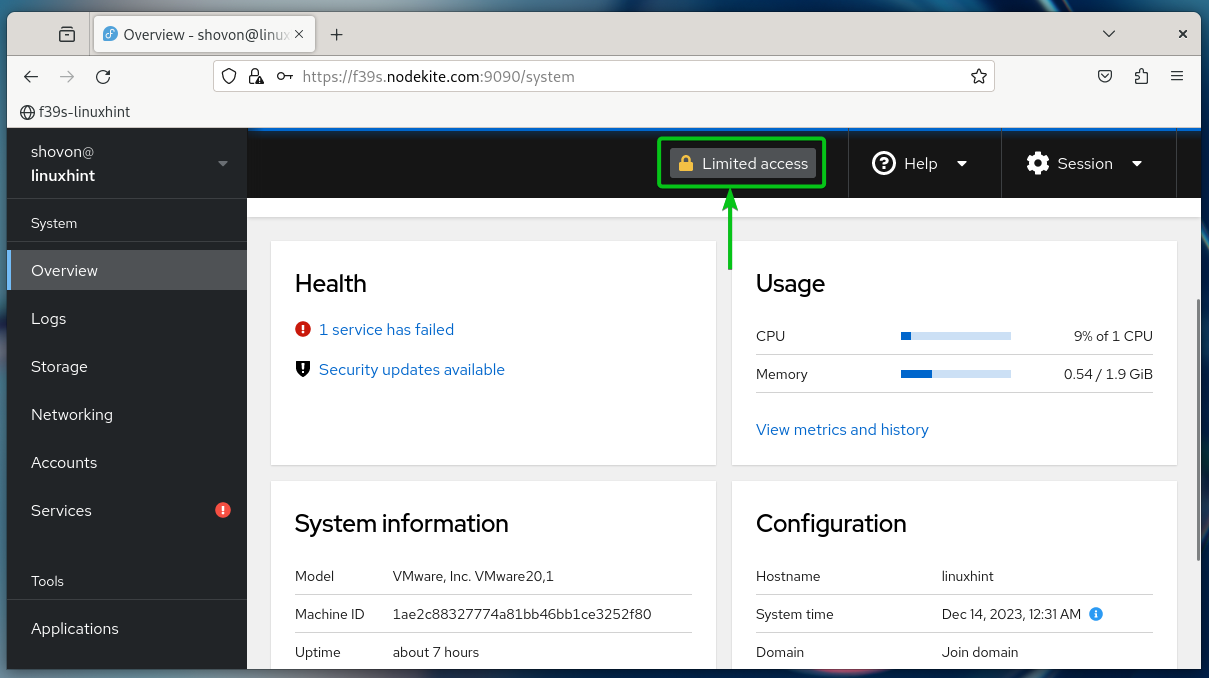Viewport: 1209px width, 678px height.
Task: Open Logs in the sidebar
Action: coord(127,318)
